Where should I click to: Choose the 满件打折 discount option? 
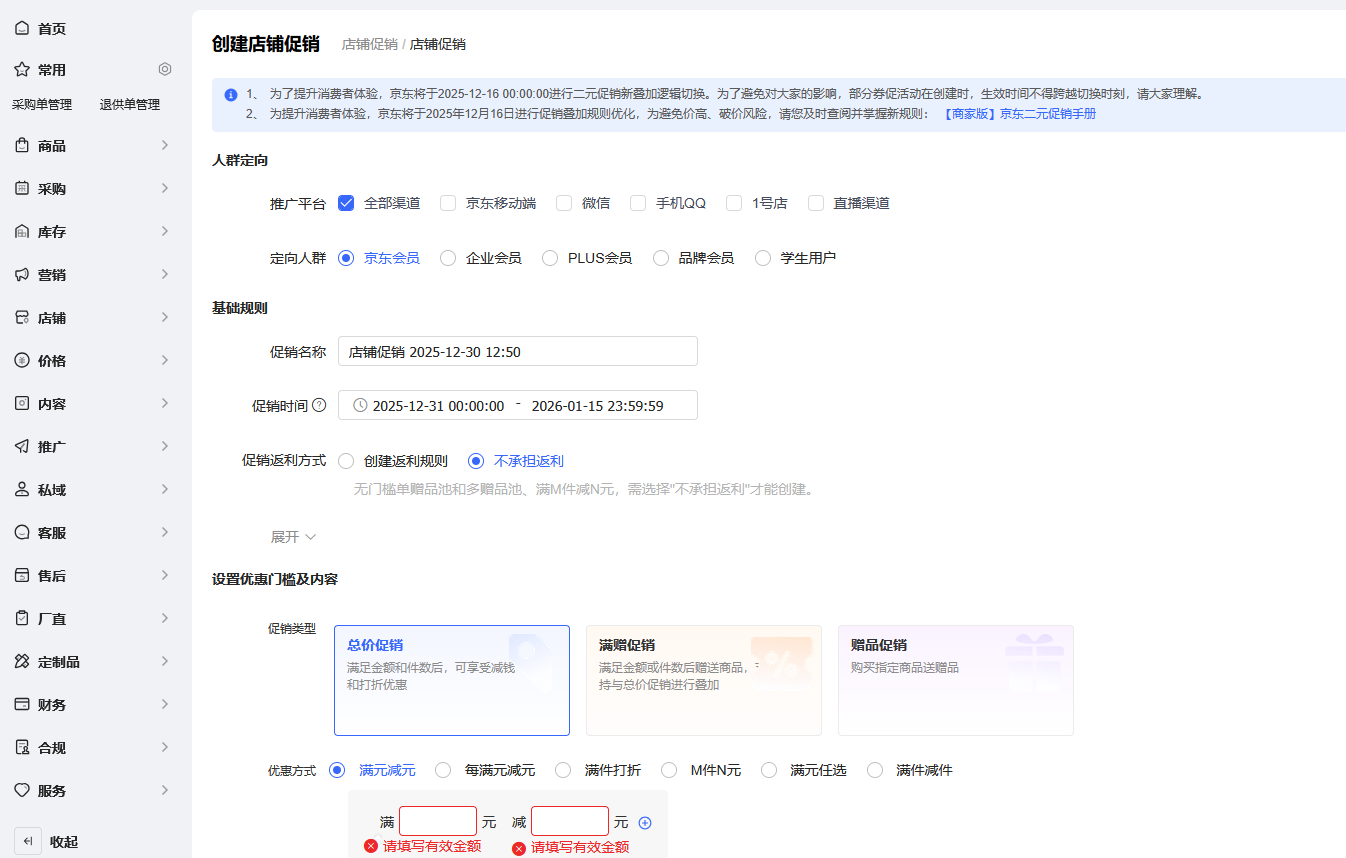point(563,770)
